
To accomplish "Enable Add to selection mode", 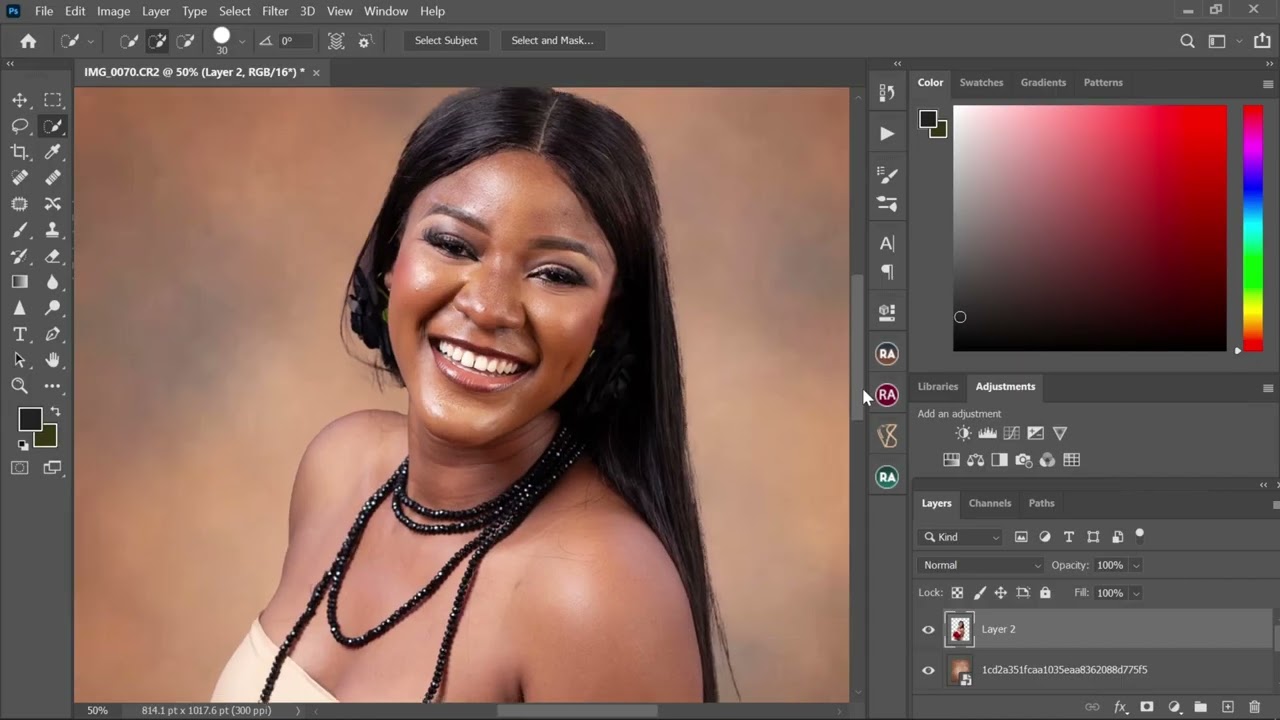I will [157, 41].
